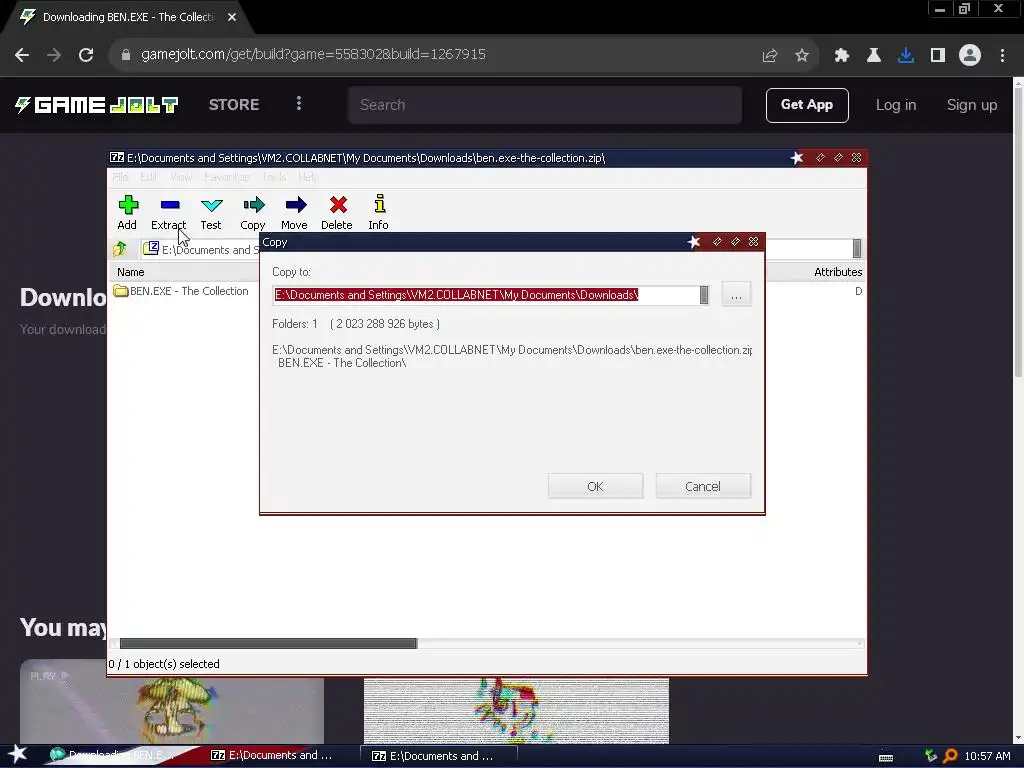Image resolution: width=1024 pixels, height=768 pixels.
Task: Reload the Game Jolt page
Action: point(86,55)
